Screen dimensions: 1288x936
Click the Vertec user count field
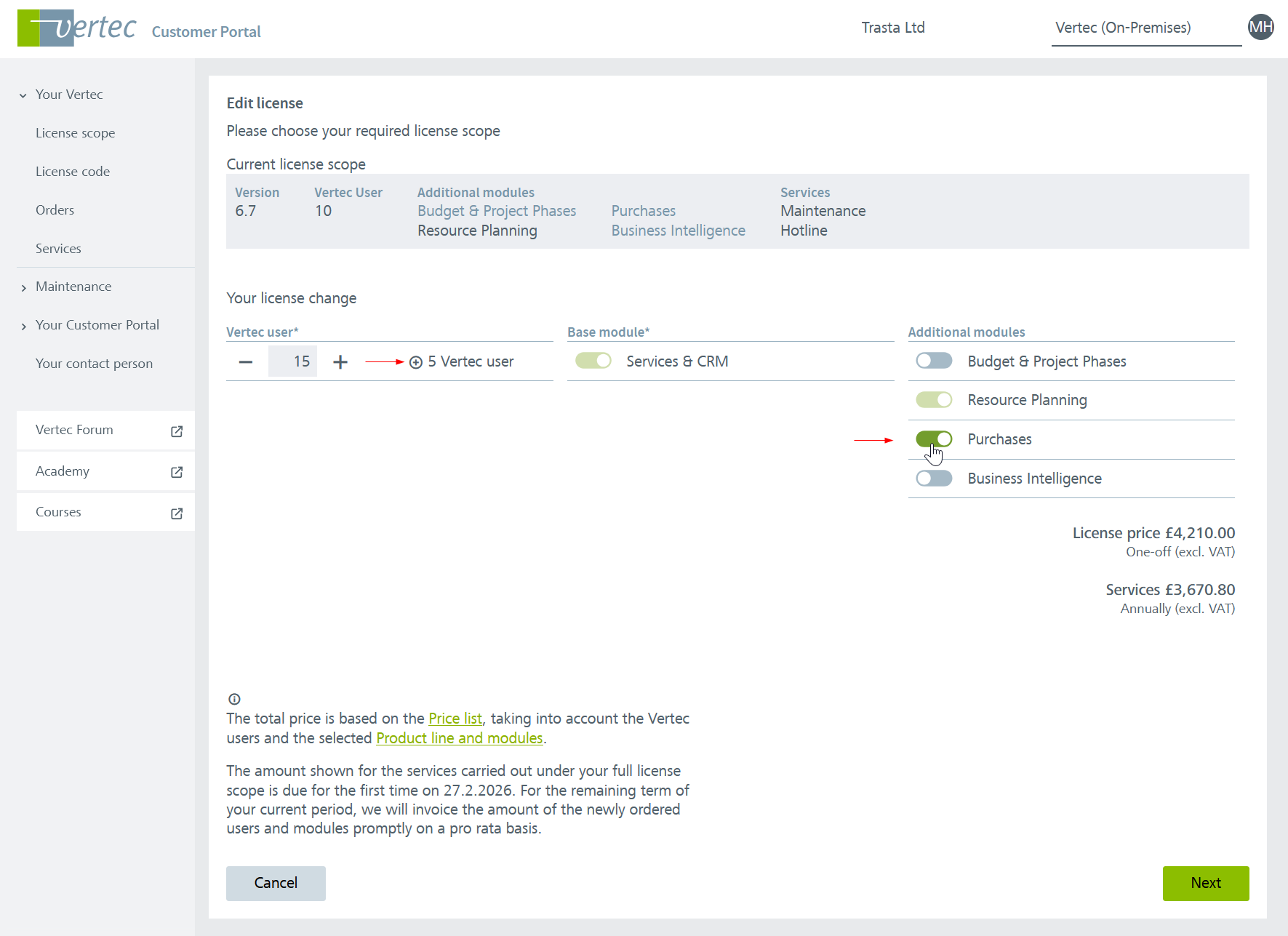point(293,362)
